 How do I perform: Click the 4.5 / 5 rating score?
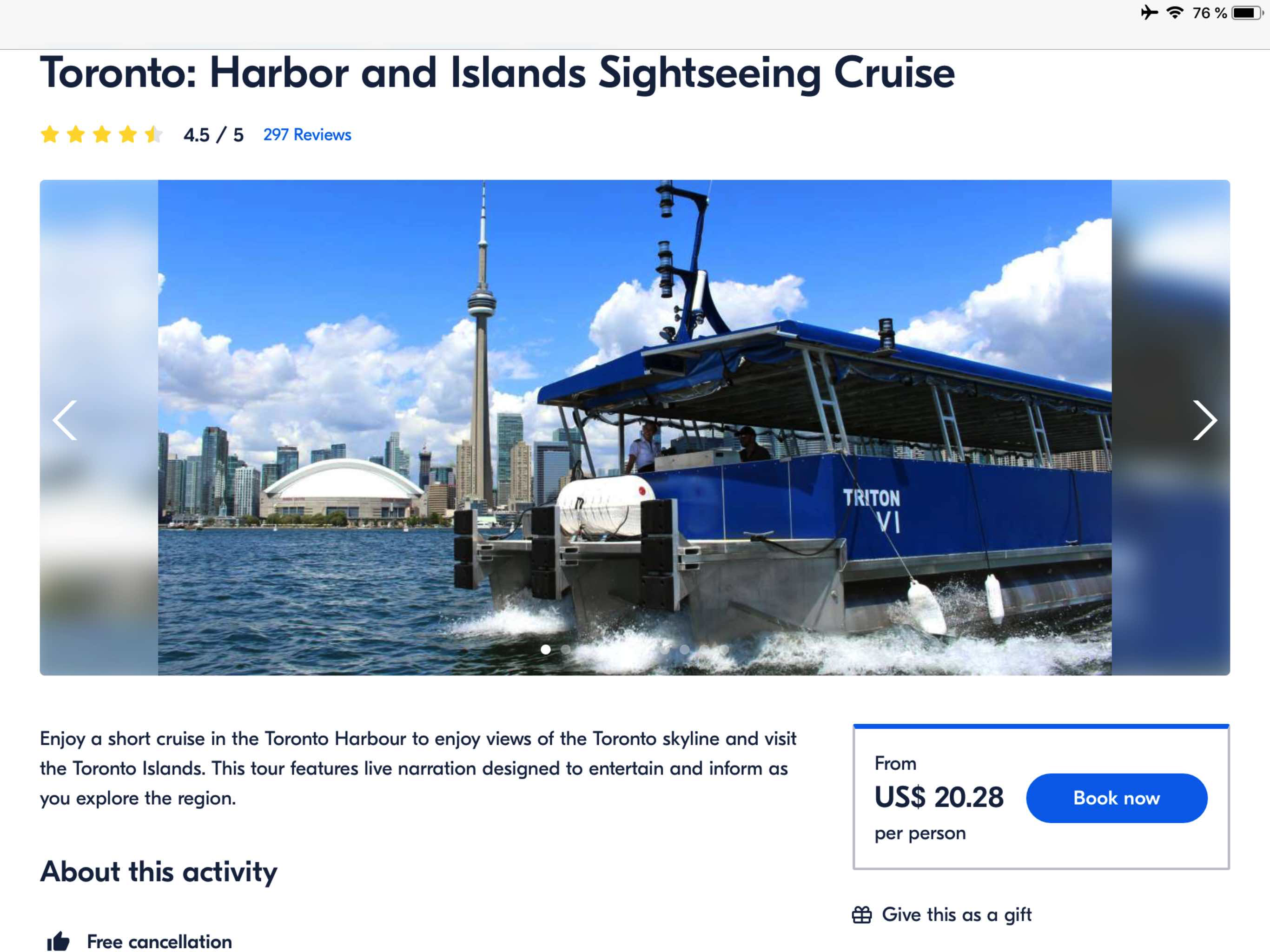click(213, 135)
